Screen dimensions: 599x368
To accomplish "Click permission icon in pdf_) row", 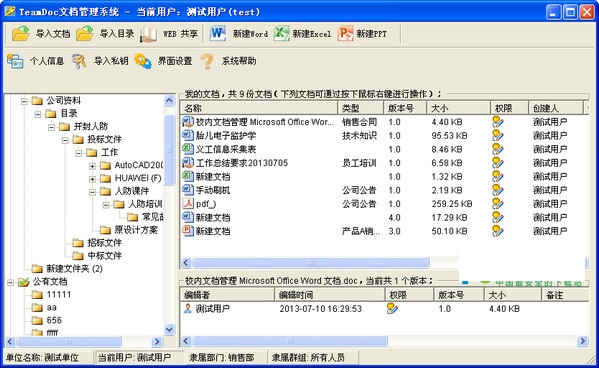I will tap(497, 204).
